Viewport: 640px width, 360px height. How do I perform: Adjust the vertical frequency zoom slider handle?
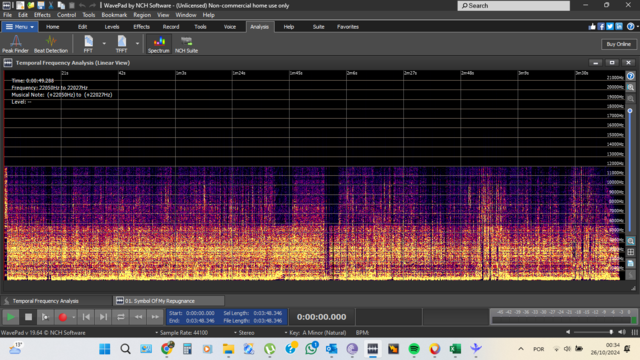click(630, 111)
